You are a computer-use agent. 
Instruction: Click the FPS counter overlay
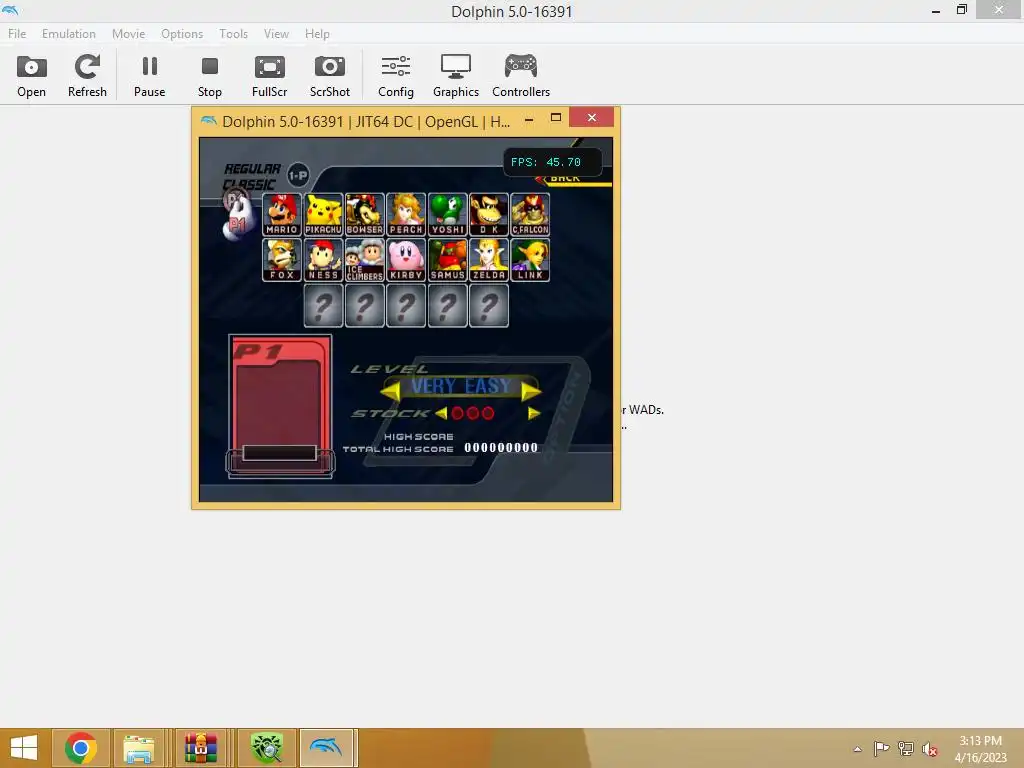552,162
